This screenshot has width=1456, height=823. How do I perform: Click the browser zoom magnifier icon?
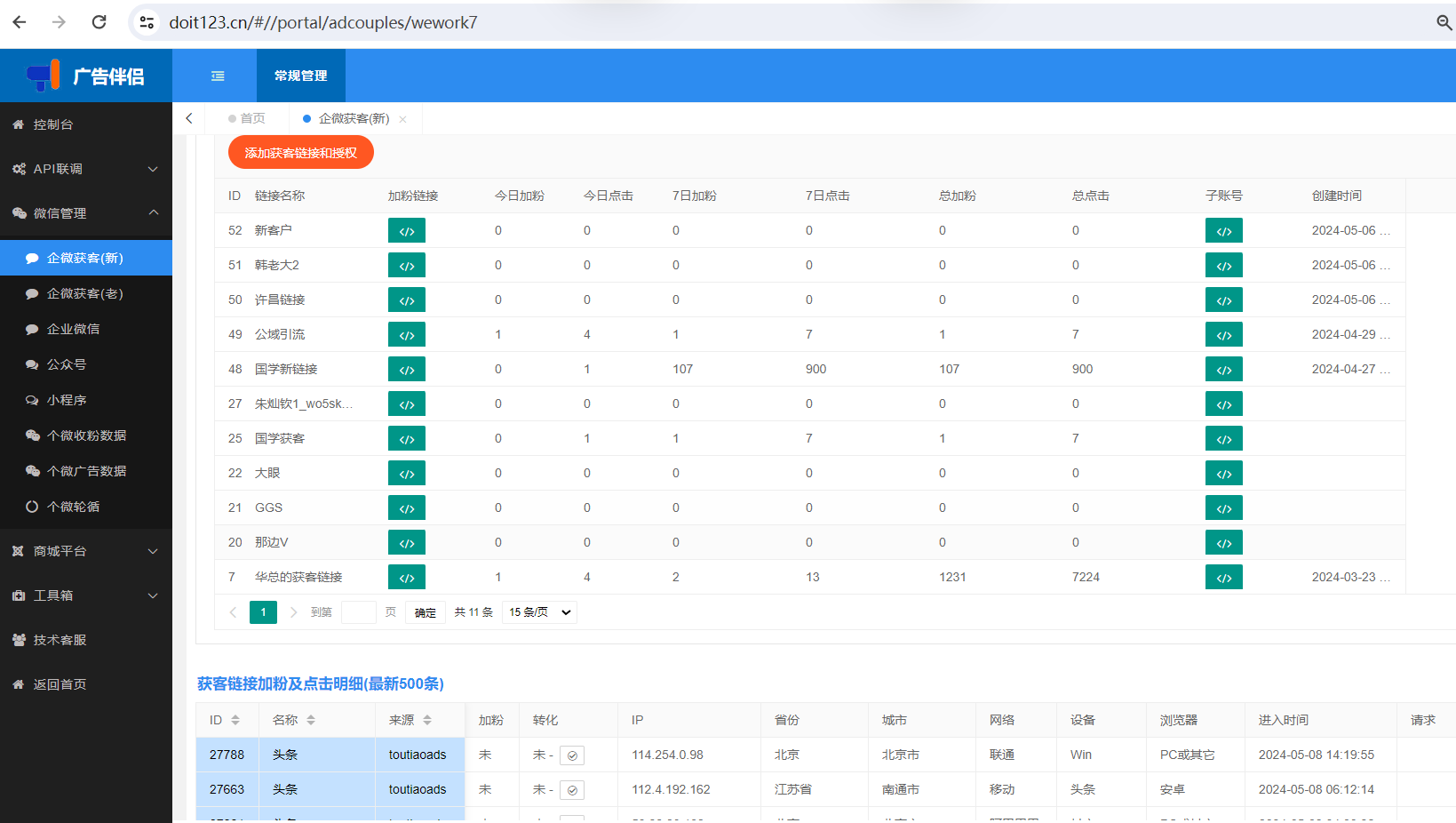point(1444,22)
